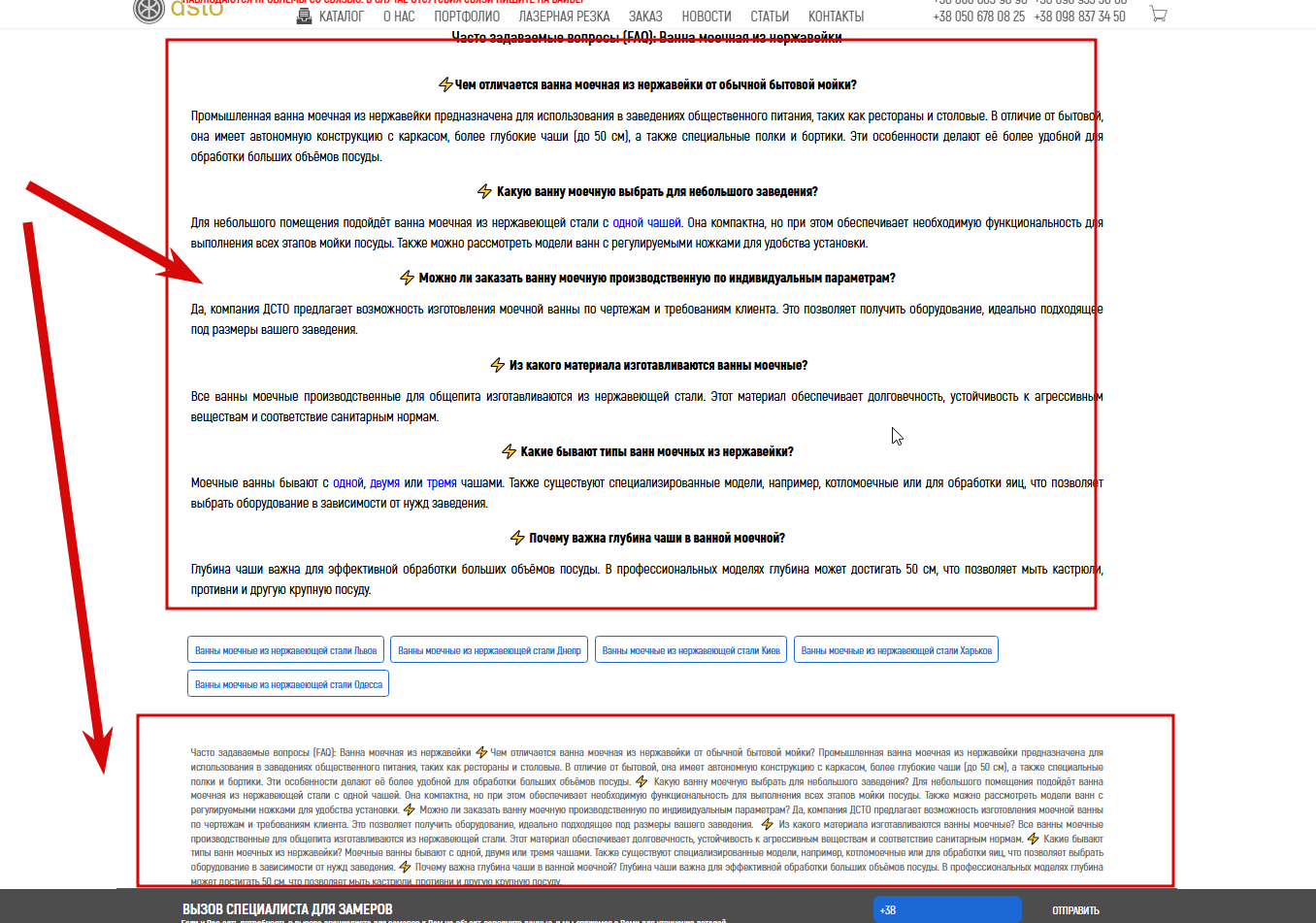Click the 'Часто задаваемые вопросы (FAQ)' page title
The image size is (1316, 923).
click(646, 37)
